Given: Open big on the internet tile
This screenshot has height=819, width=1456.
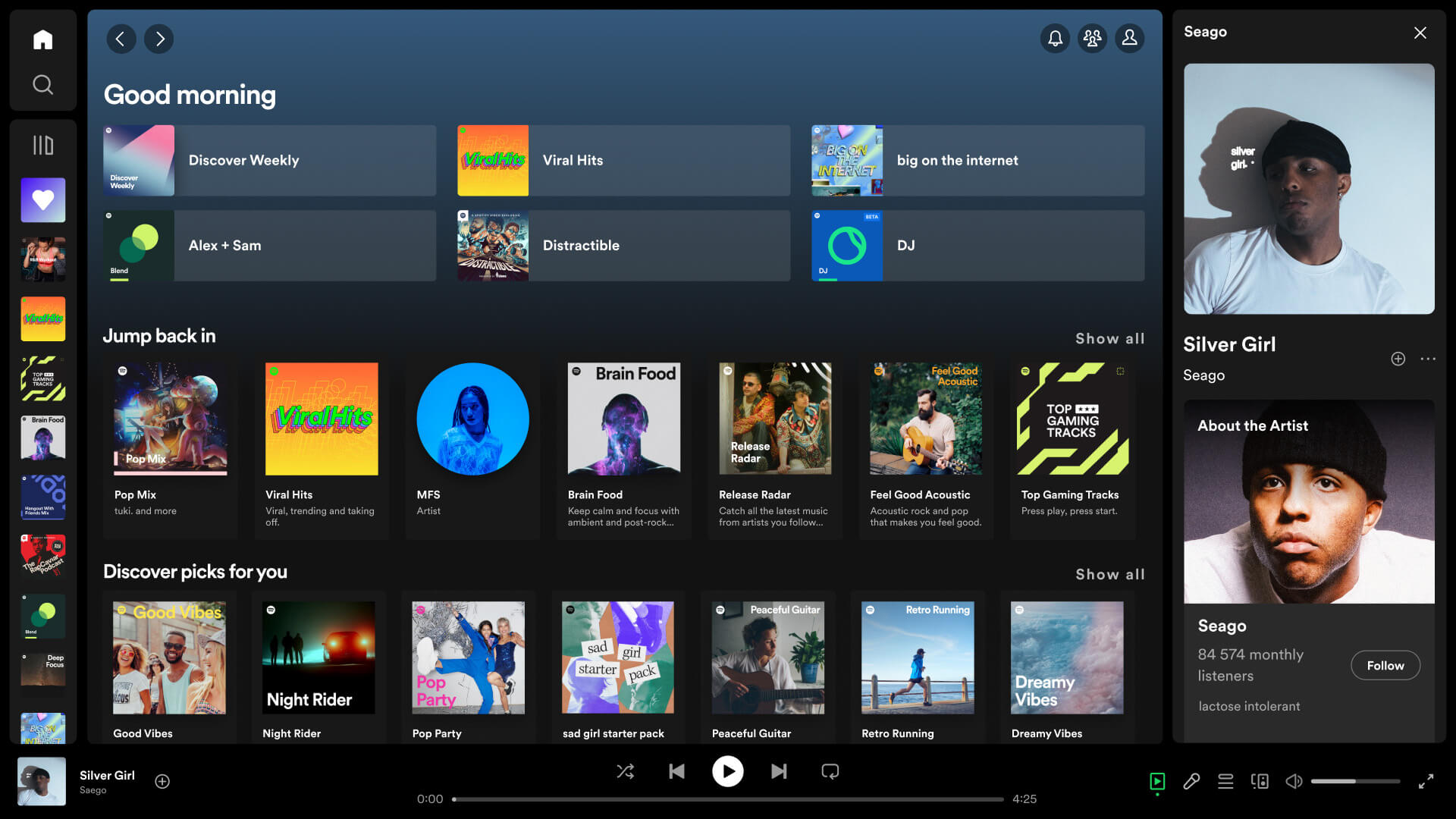Looking at the screenshot, I should click(x=978, y=161).
